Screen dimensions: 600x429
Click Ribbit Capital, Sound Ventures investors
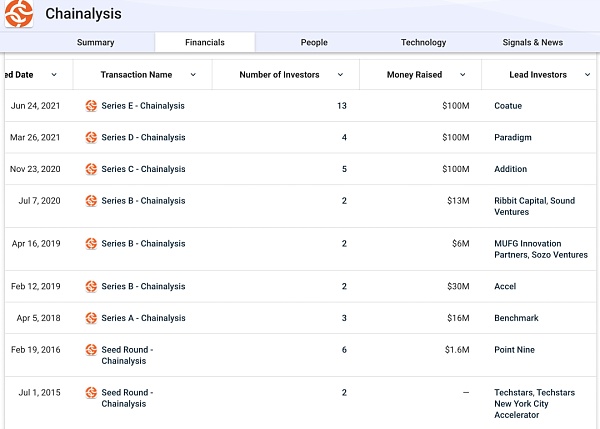535,206
